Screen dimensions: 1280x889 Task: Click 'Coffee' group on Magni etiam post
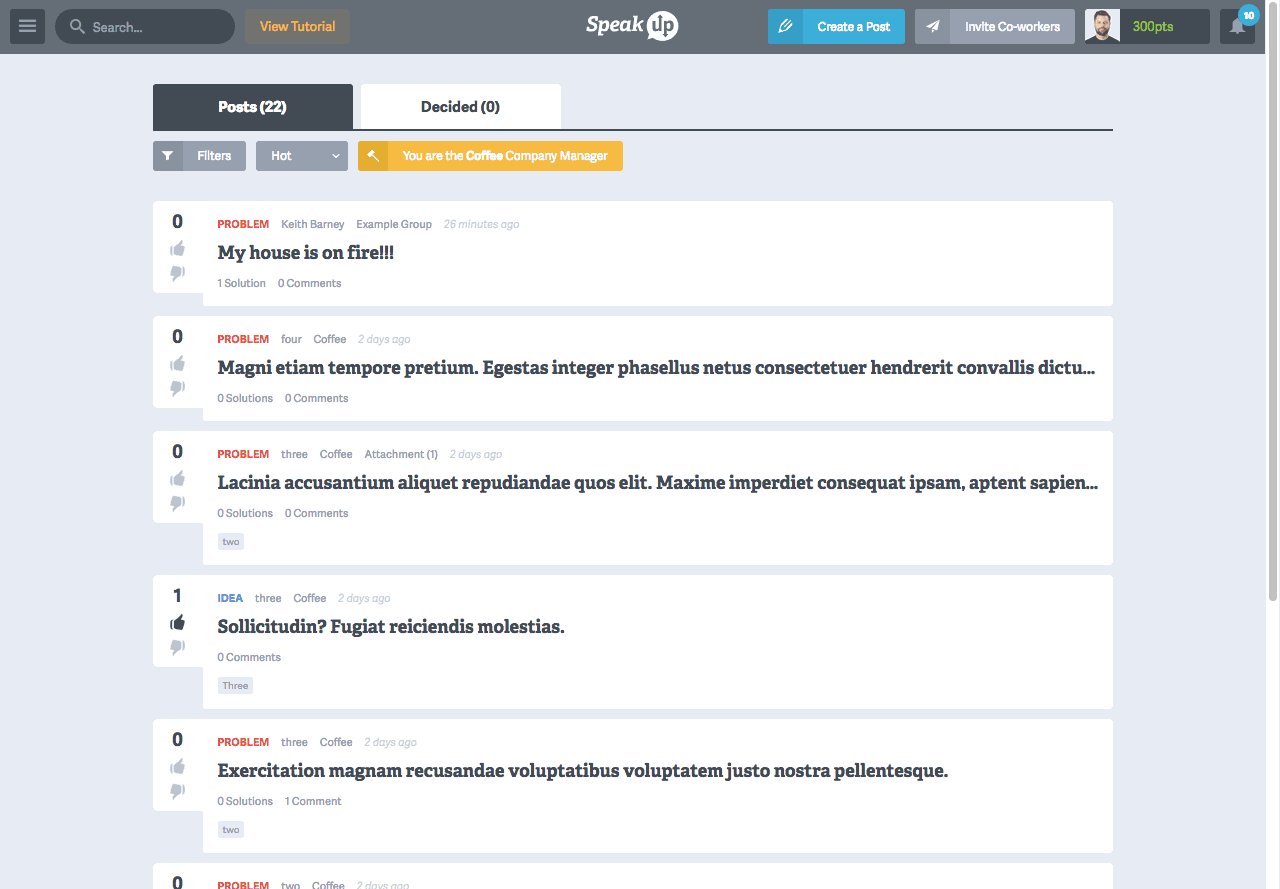[330, 339]
